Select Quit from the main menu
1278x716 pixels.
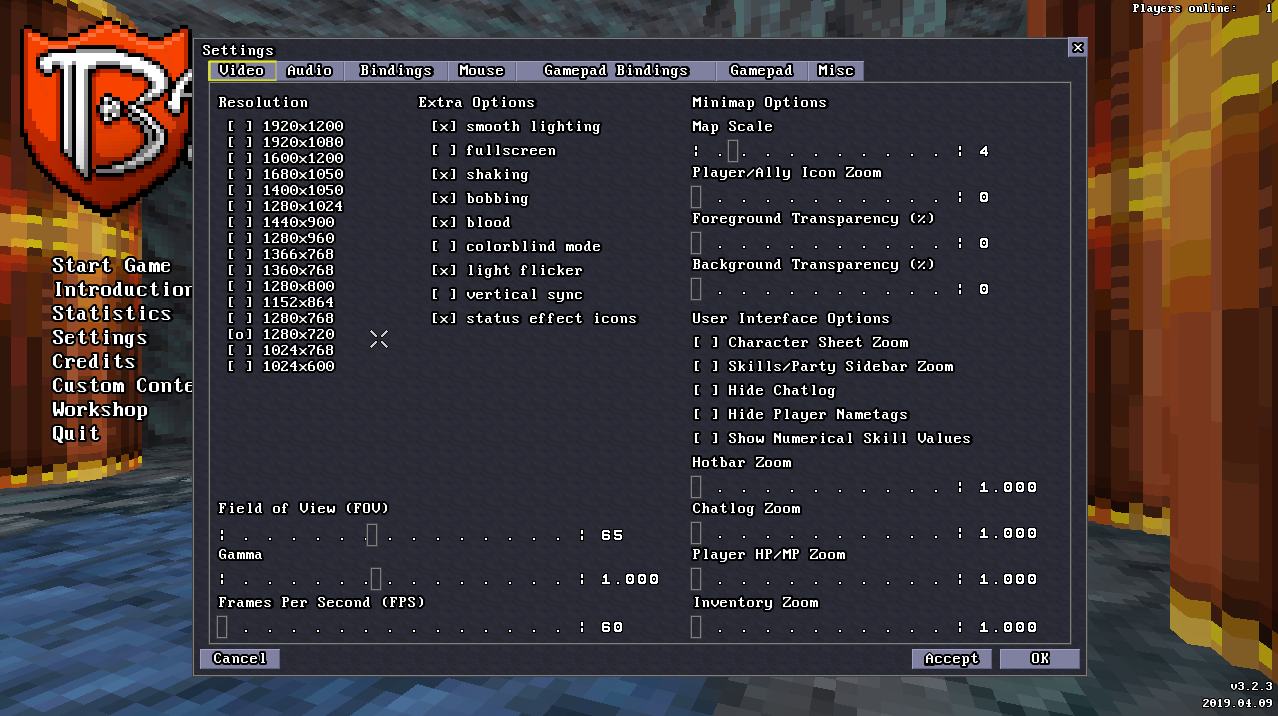pos(76,434)
